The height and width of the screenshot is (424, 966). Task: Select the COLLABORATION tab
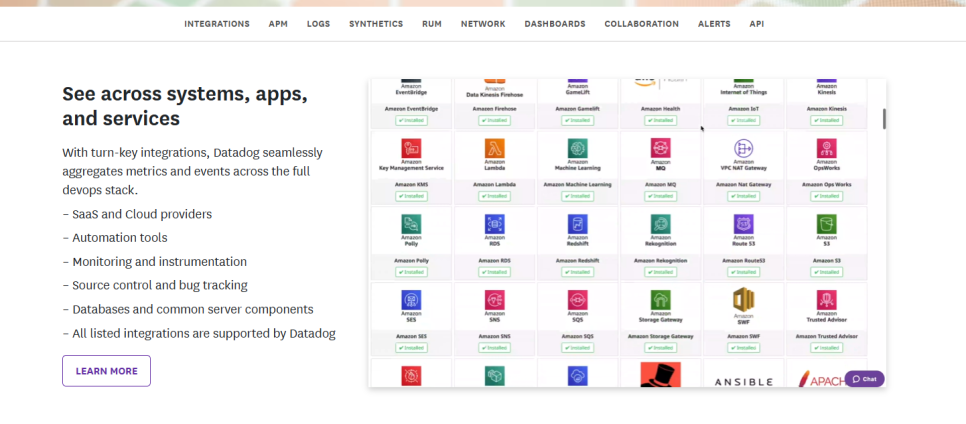click(641, 24)
